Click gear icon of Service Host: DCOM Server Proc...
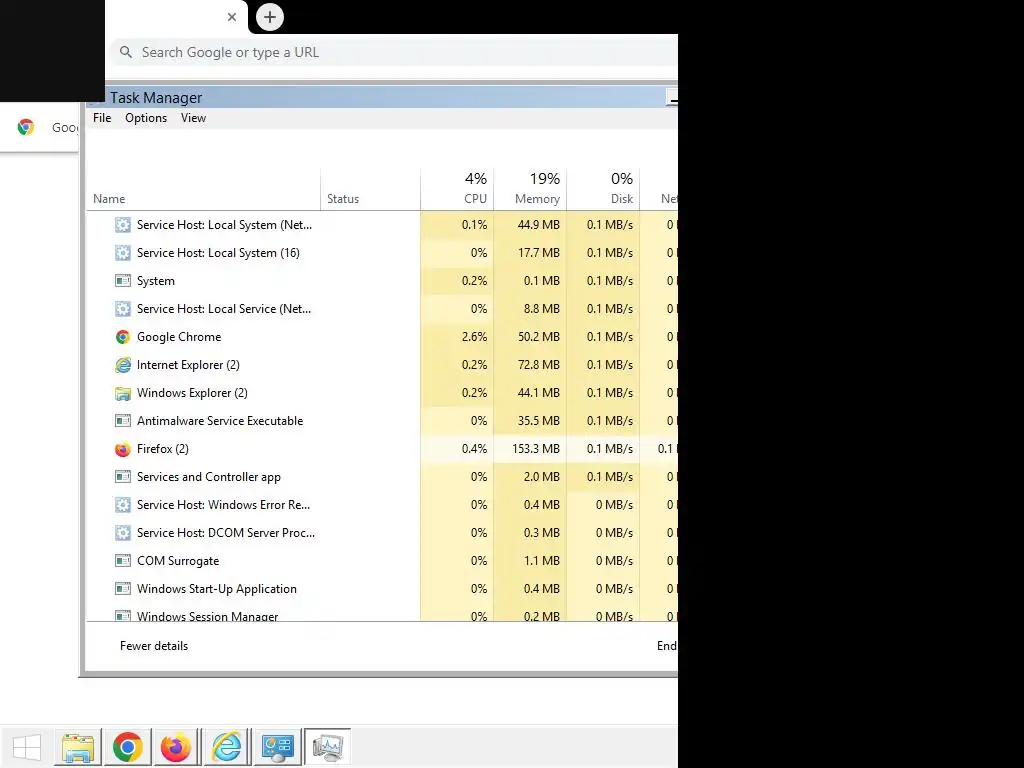This screenshot has width=1024, height=768. (123, 533)
